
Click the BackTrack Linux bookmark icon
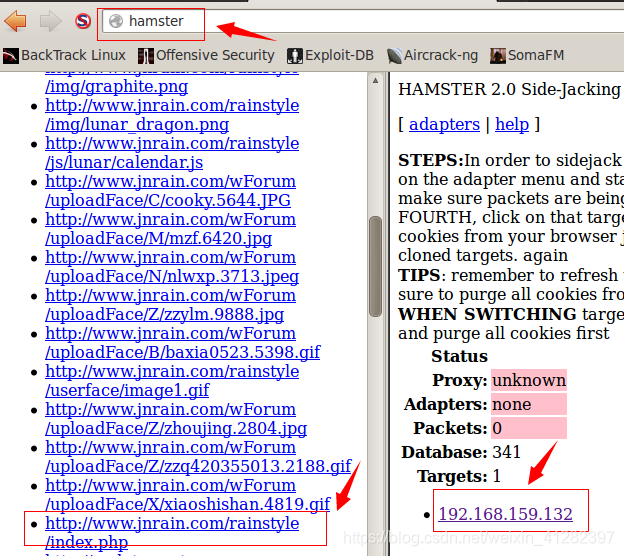[10, 56]
